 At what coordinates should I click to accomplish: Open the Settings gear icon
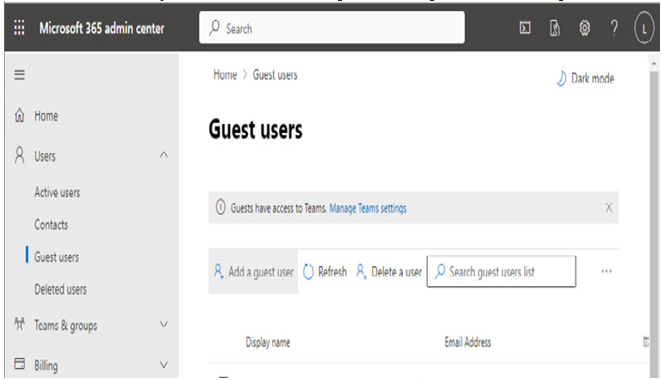click(584, 28)
